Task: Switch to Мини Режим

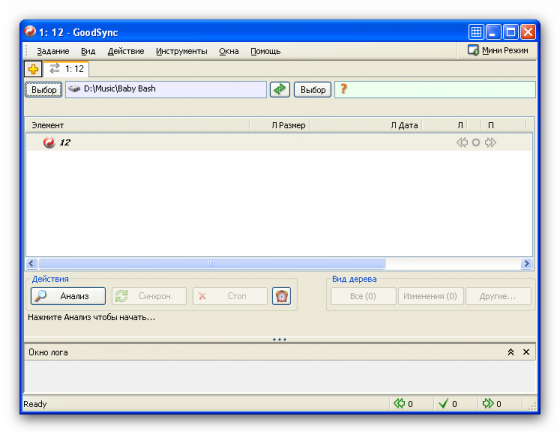Action: click(498, 50)
